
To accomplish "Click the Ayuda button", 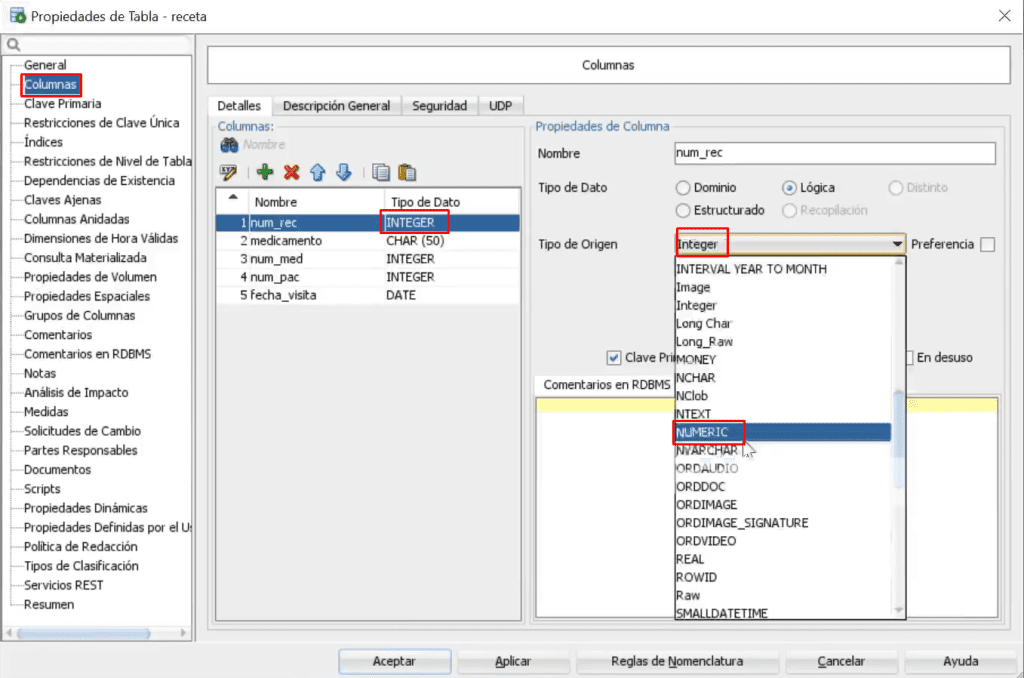I will [x=961, y=661].
